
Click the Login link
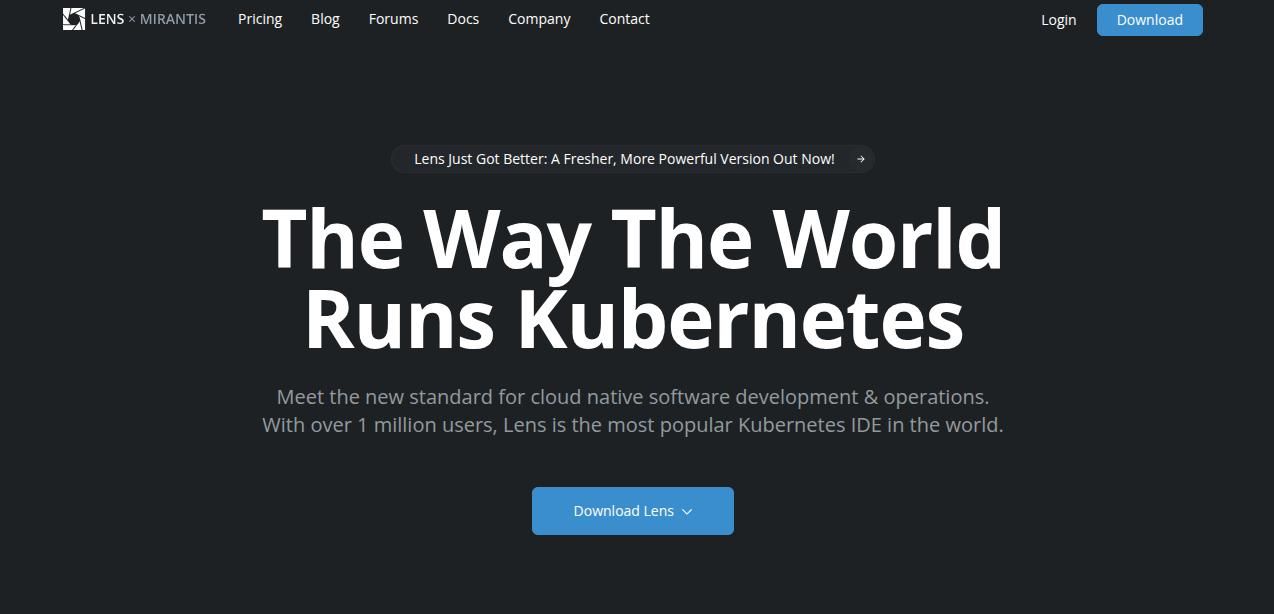click(1058, 20)
